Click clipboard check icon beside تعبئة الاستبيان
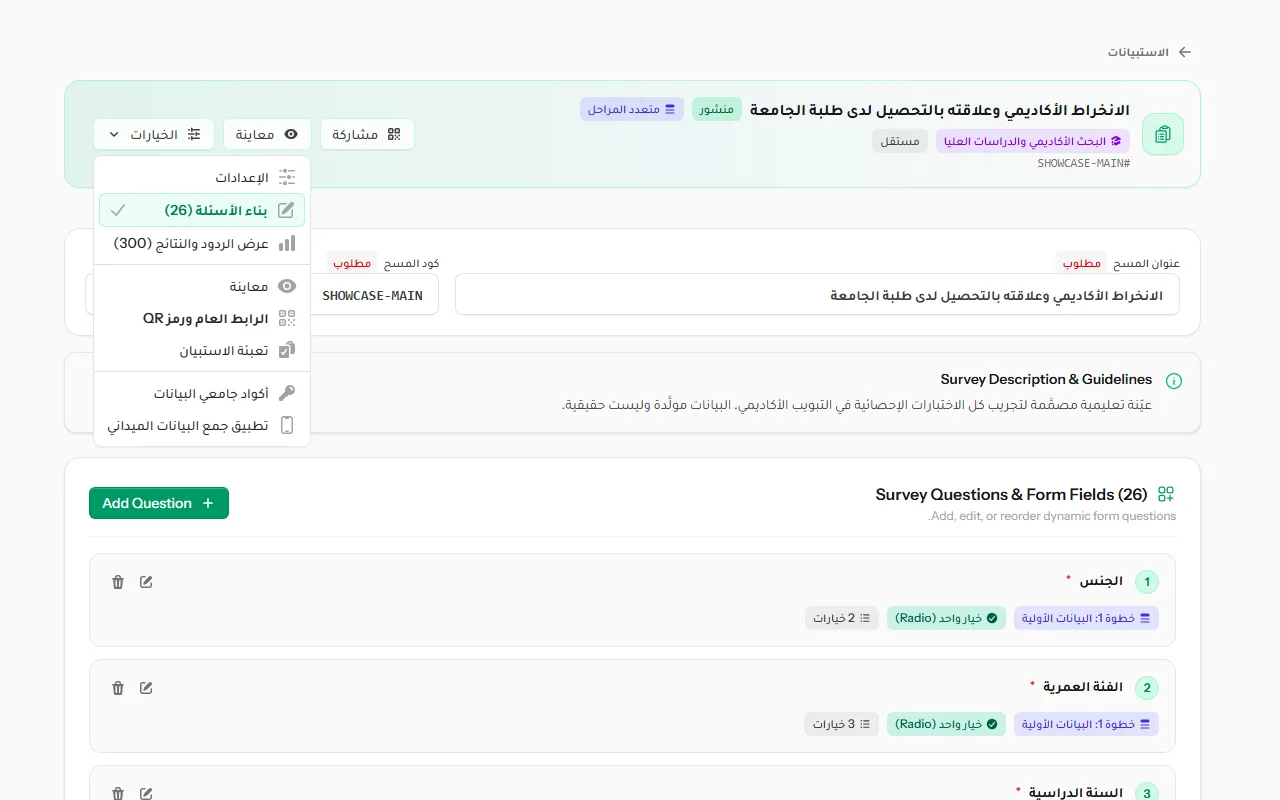1280x800 pixels. [x=287, y=350]
